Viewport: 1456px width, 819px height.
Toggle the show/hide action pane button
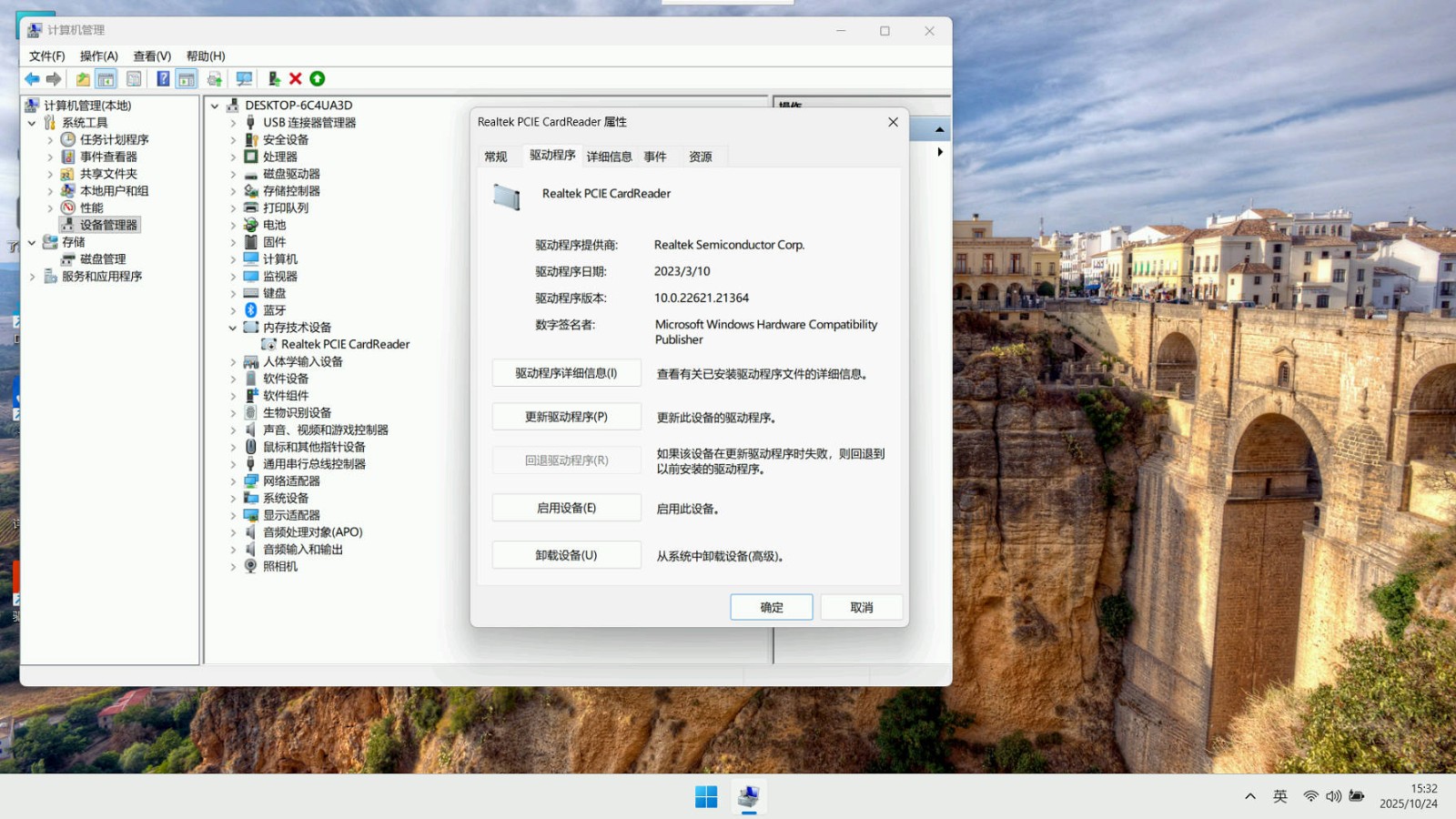187,79
